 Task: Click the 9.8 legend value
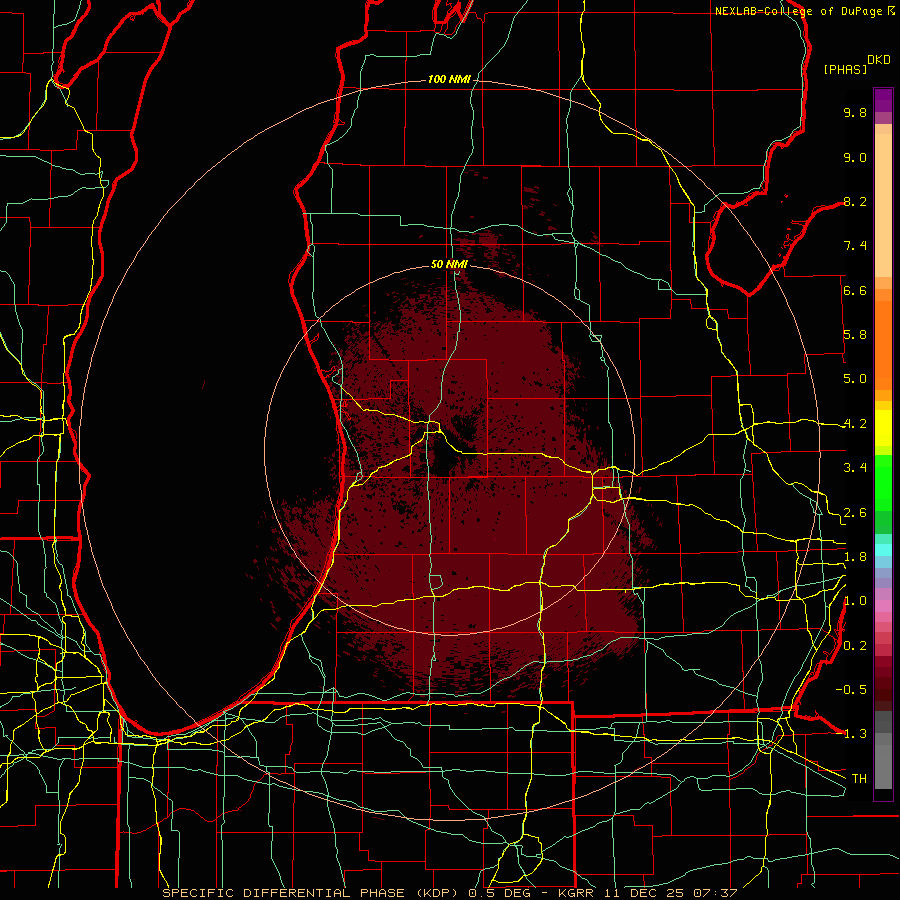855,112
